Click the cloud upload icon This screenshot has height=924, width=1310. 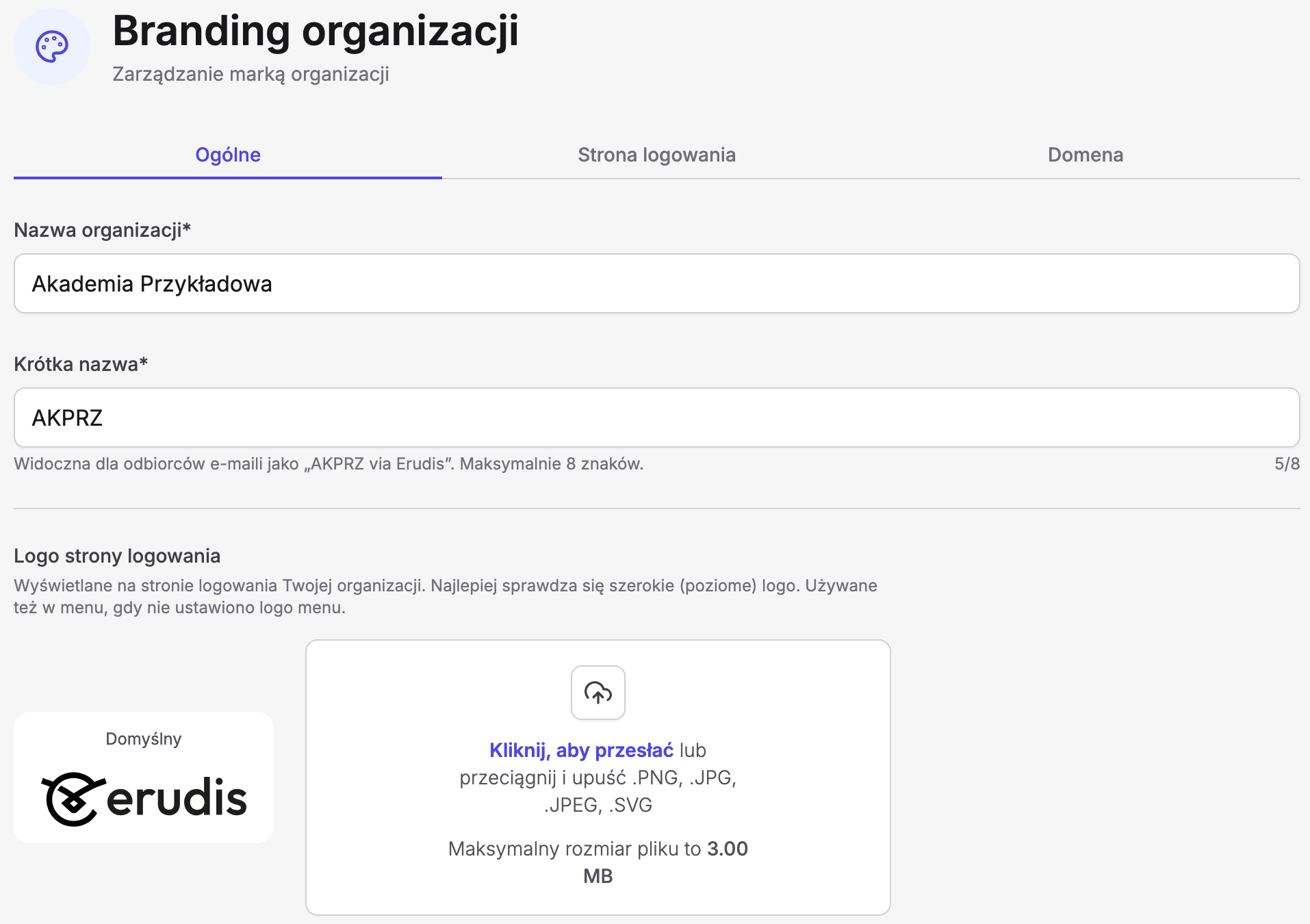point(598,693)
